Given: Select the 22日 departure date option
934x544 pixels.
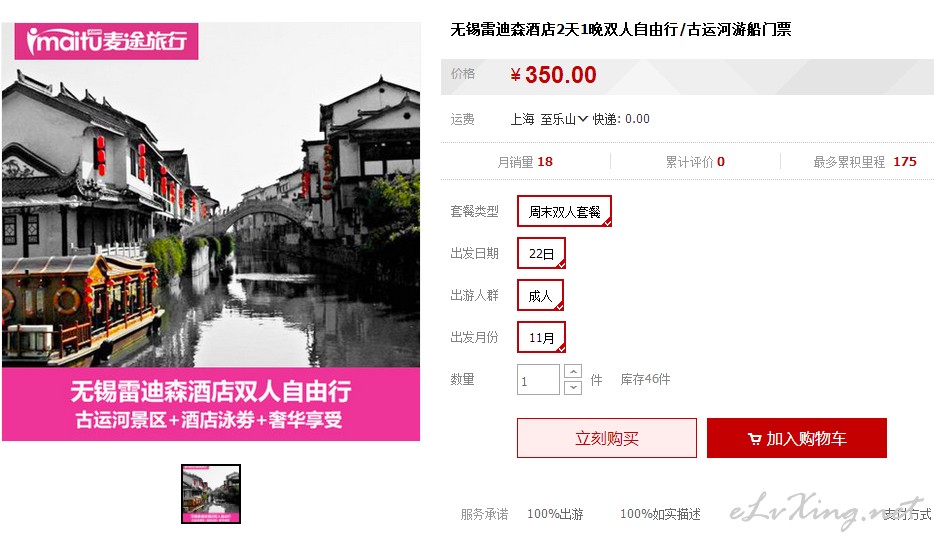Looking at the screenshot, I should click(x=541, y=254).
